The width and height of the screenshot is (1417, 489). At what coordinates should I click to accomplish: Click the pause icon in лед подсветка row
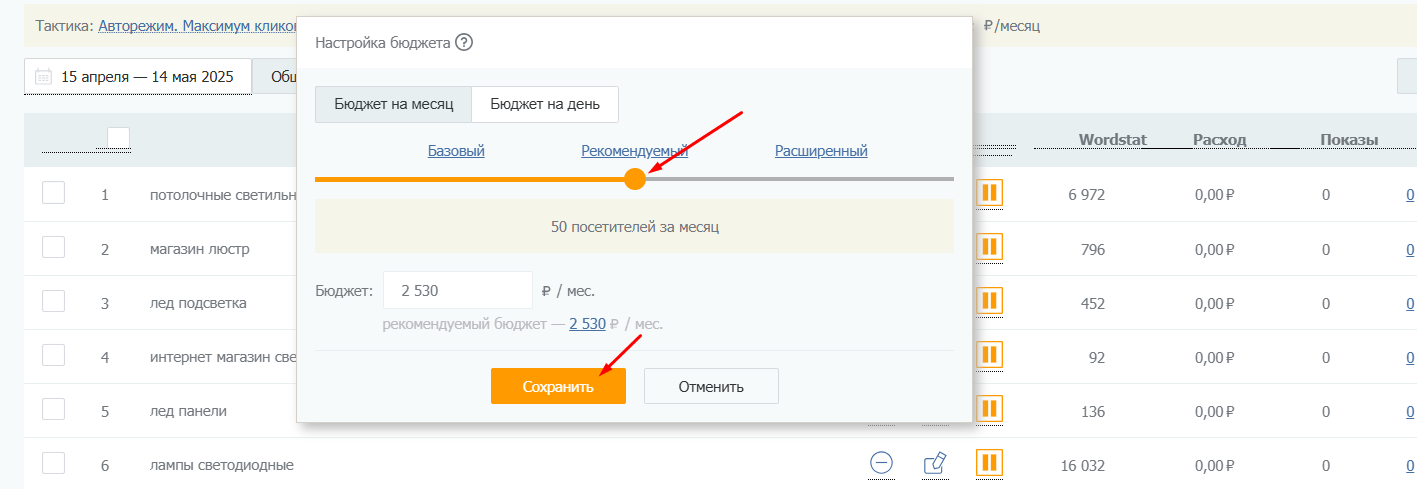989,301
